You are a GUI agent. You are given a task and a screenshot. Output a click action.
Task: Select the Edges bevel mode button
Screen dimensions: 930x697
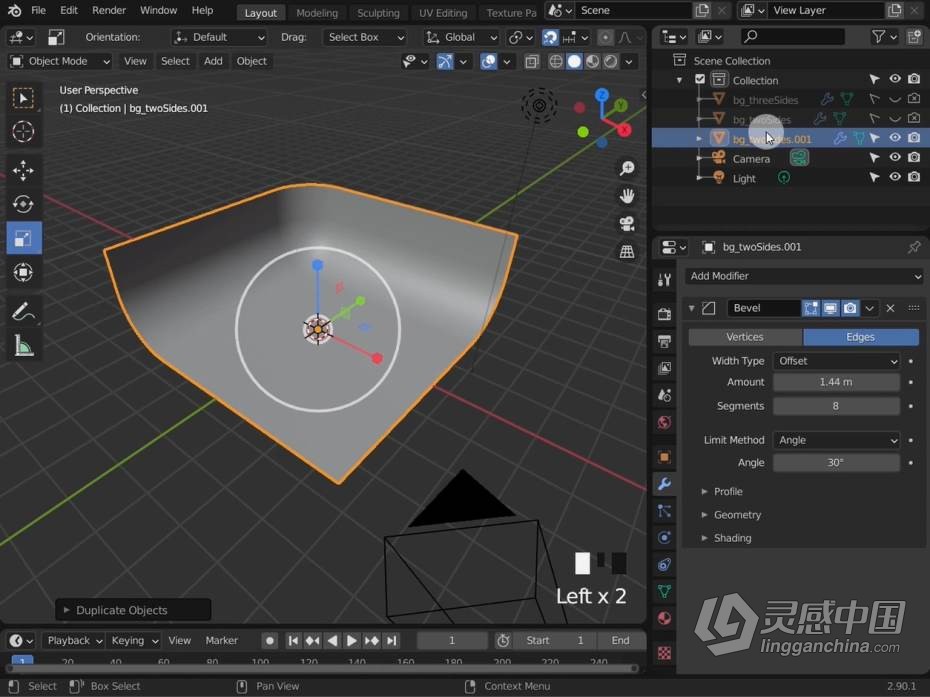tap(861, 337)
